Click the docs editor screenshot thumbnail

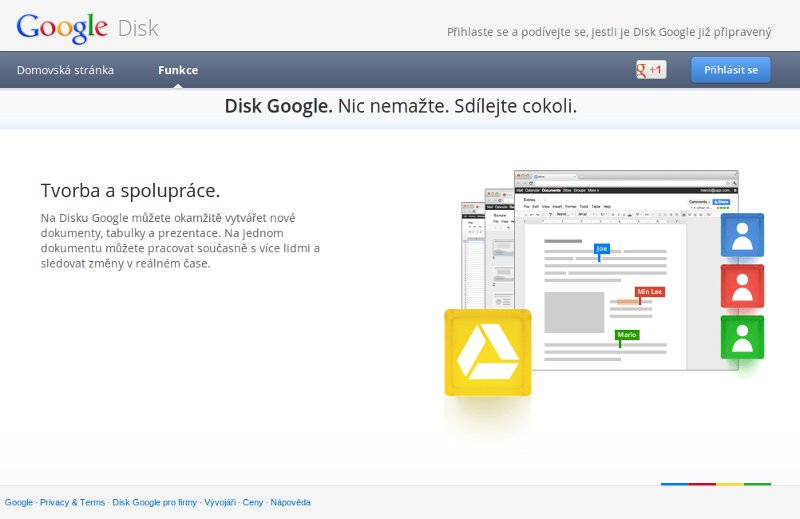point(626,270)
